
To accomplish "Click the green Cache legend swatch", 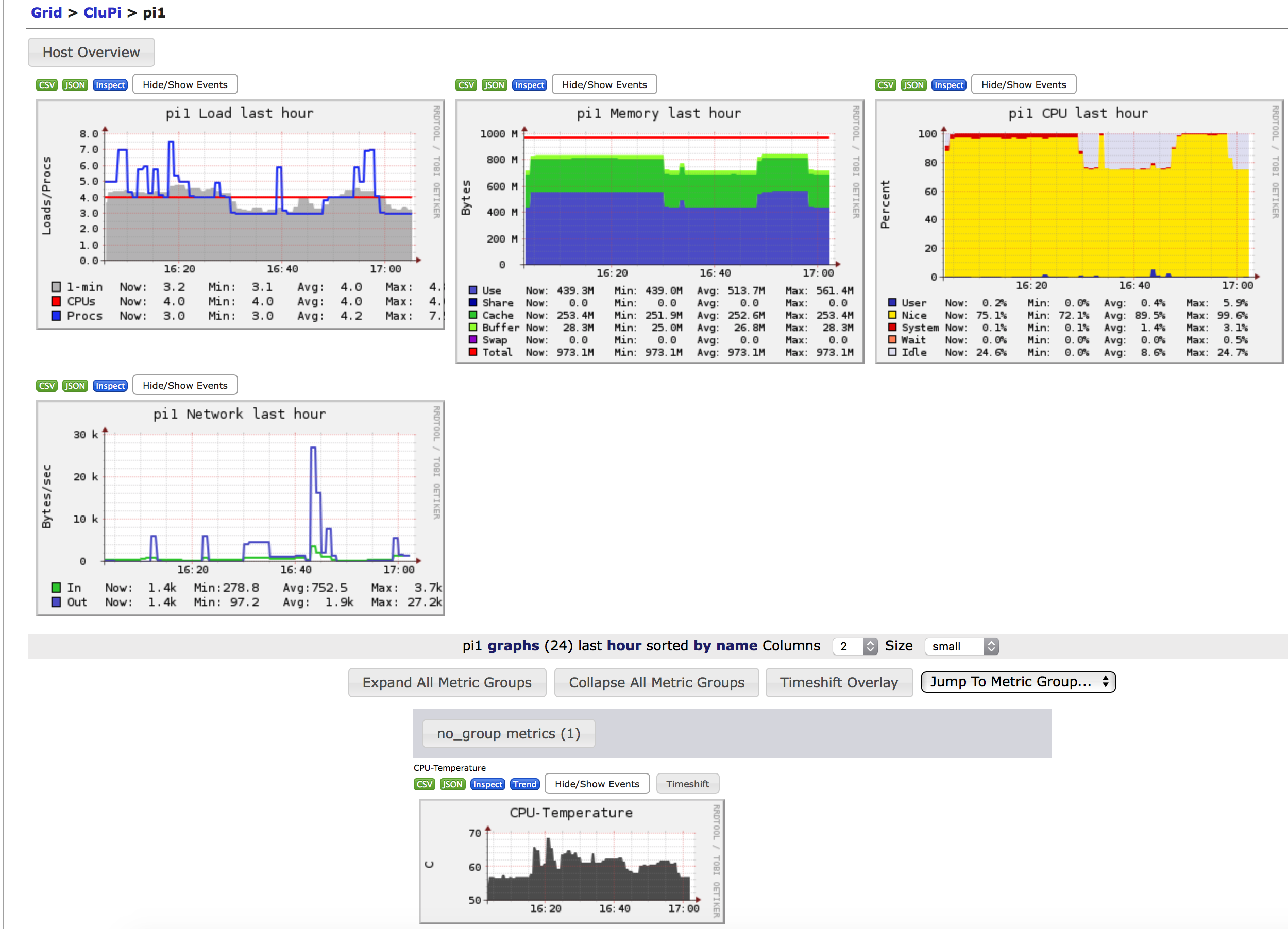I will tap(472, 315).
